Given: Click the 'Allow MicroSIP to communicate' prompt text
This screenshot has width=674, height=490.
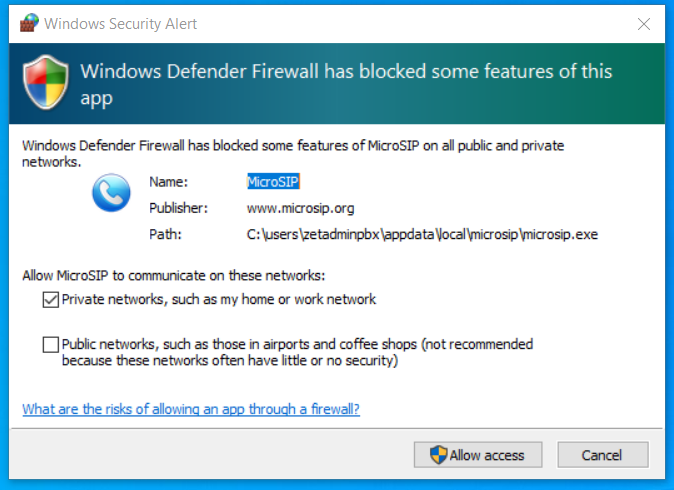Looking at the screenshot, I should point(174,275).
